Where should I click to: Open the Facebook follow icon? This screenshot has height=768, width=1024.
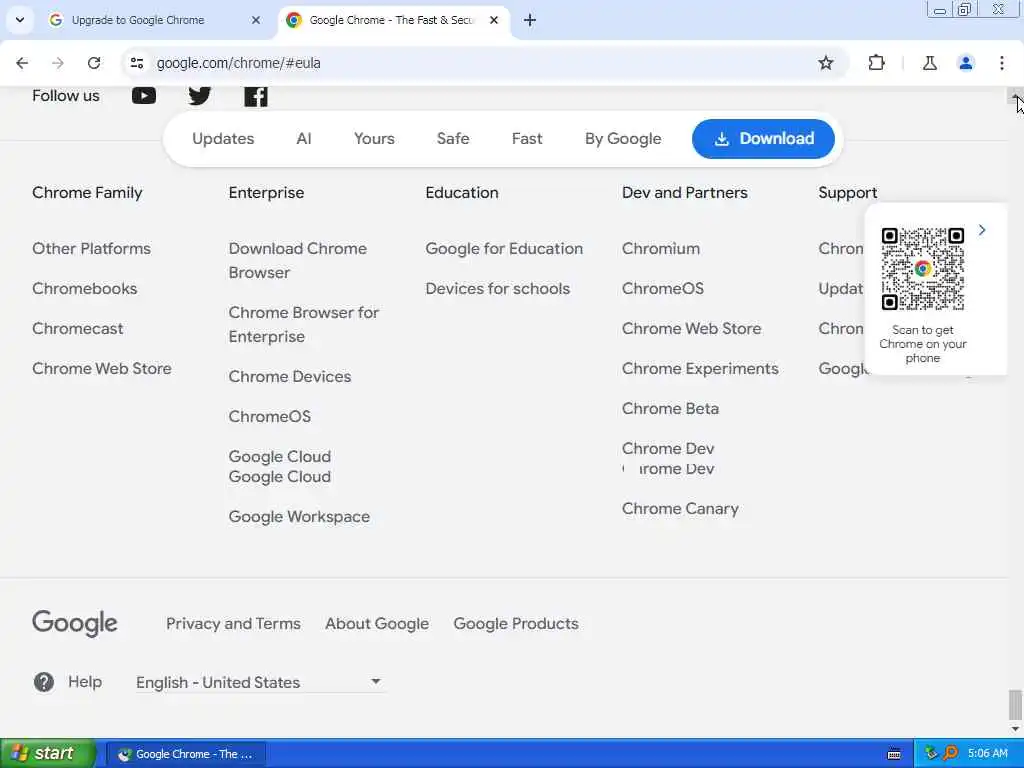[x=256, y=97]
